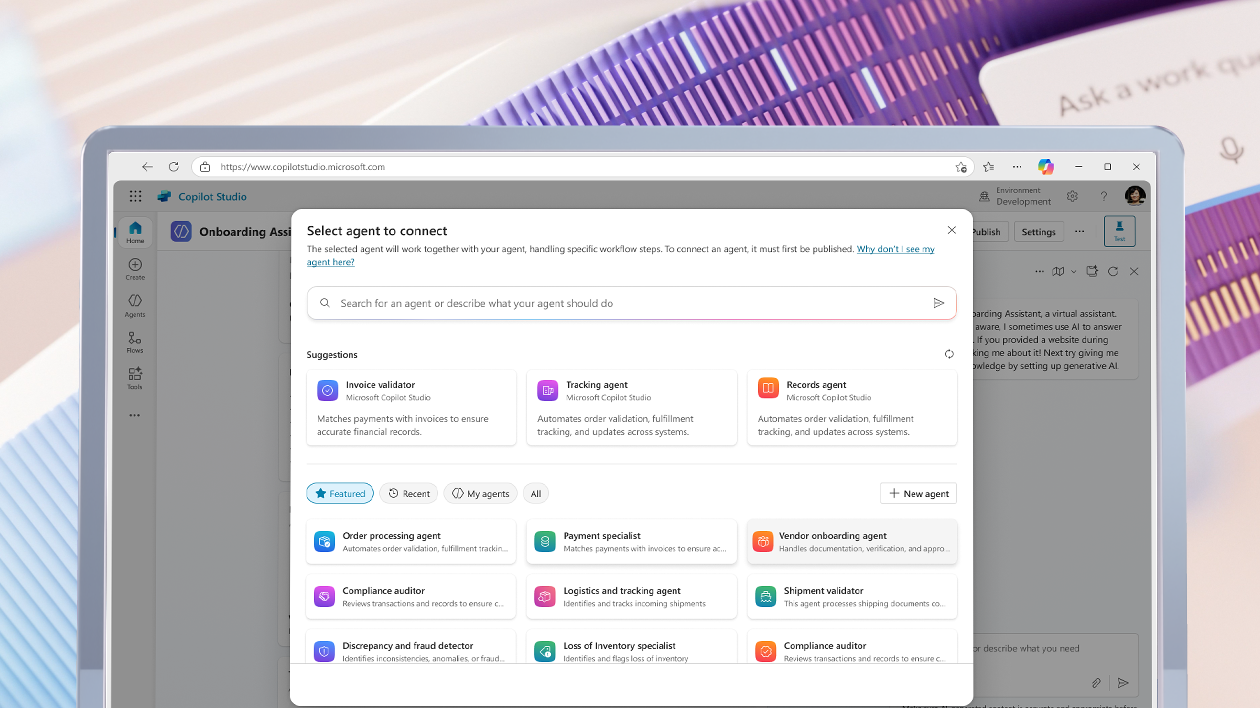Open the Settings gear in the header

point(1072,196)
